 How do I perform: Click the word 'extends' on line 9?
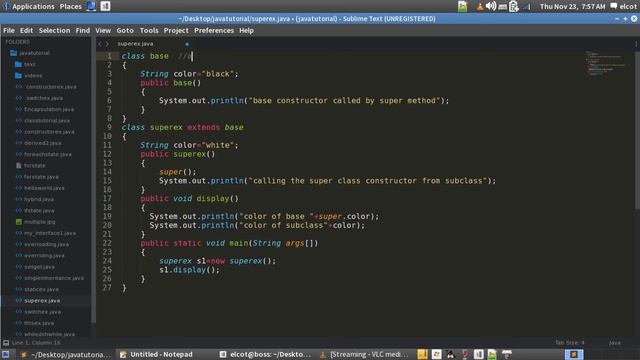pyautogui.click(x=203, y=127)
